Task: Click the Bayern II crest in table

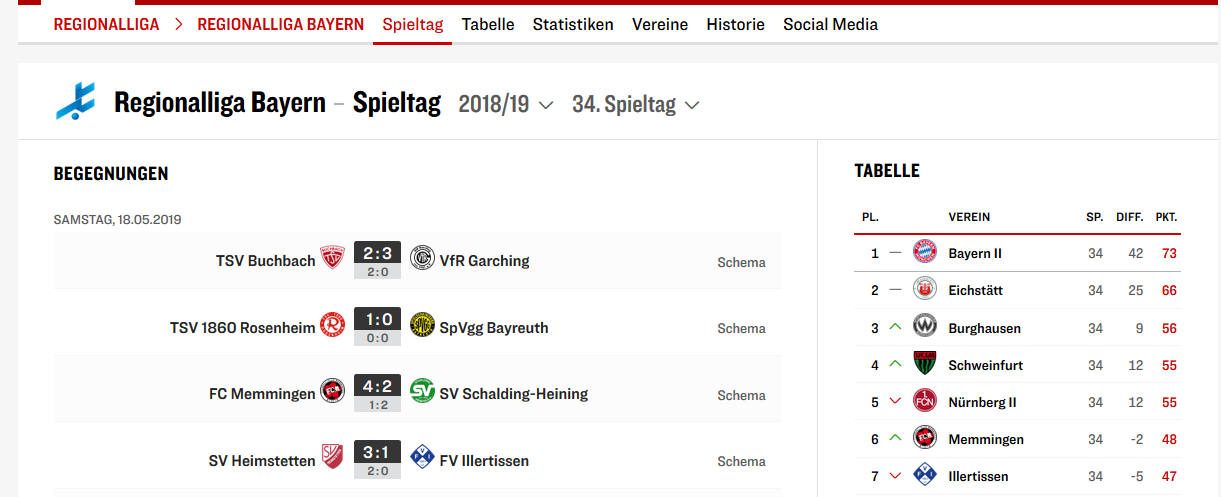Action: point(925,253)
